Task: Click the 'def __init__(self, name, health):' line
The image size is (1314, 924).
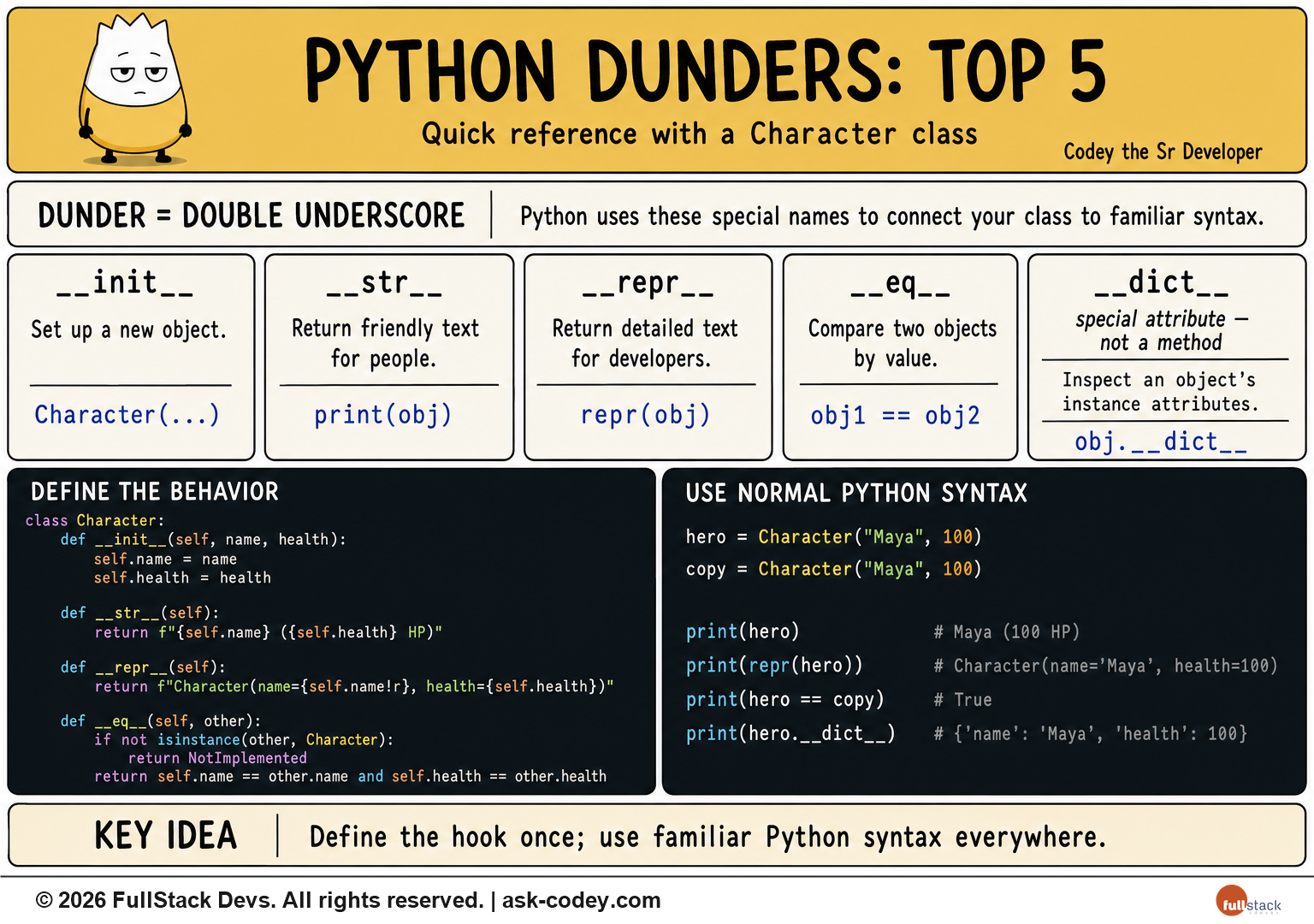Action: [204, 540]
